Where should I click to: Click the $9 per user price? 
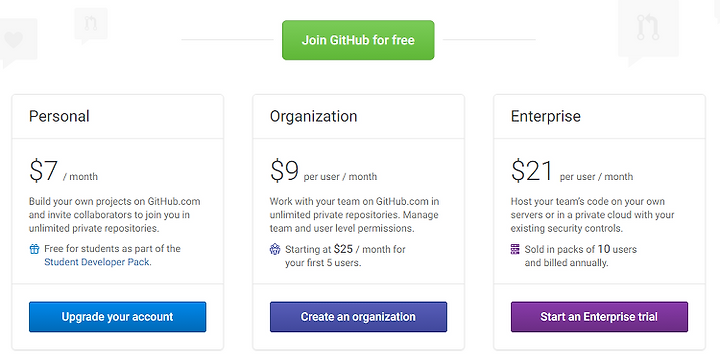click(323, 171)
